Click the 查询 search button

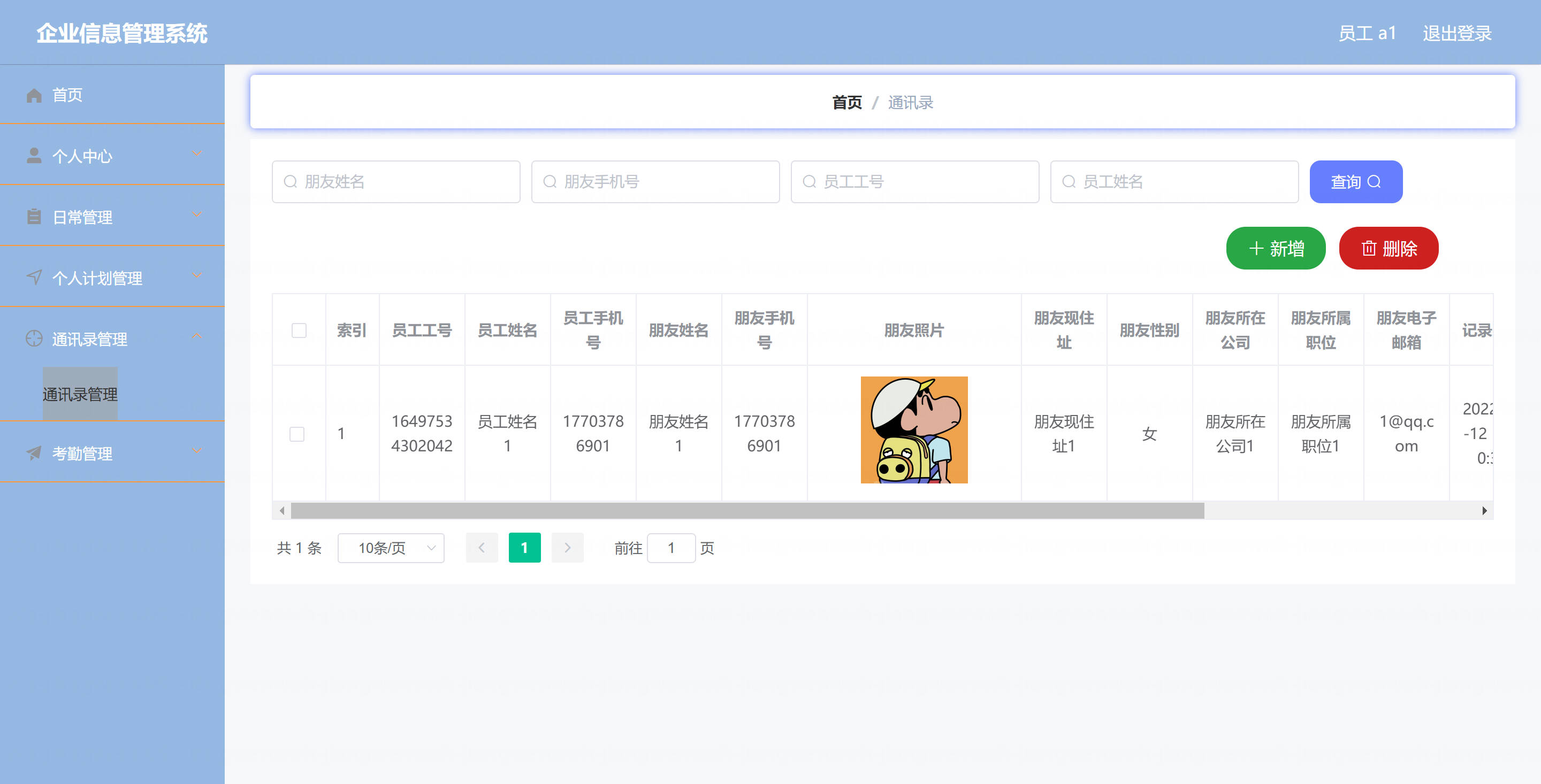pyautogui.click(x=1355, y=181)
